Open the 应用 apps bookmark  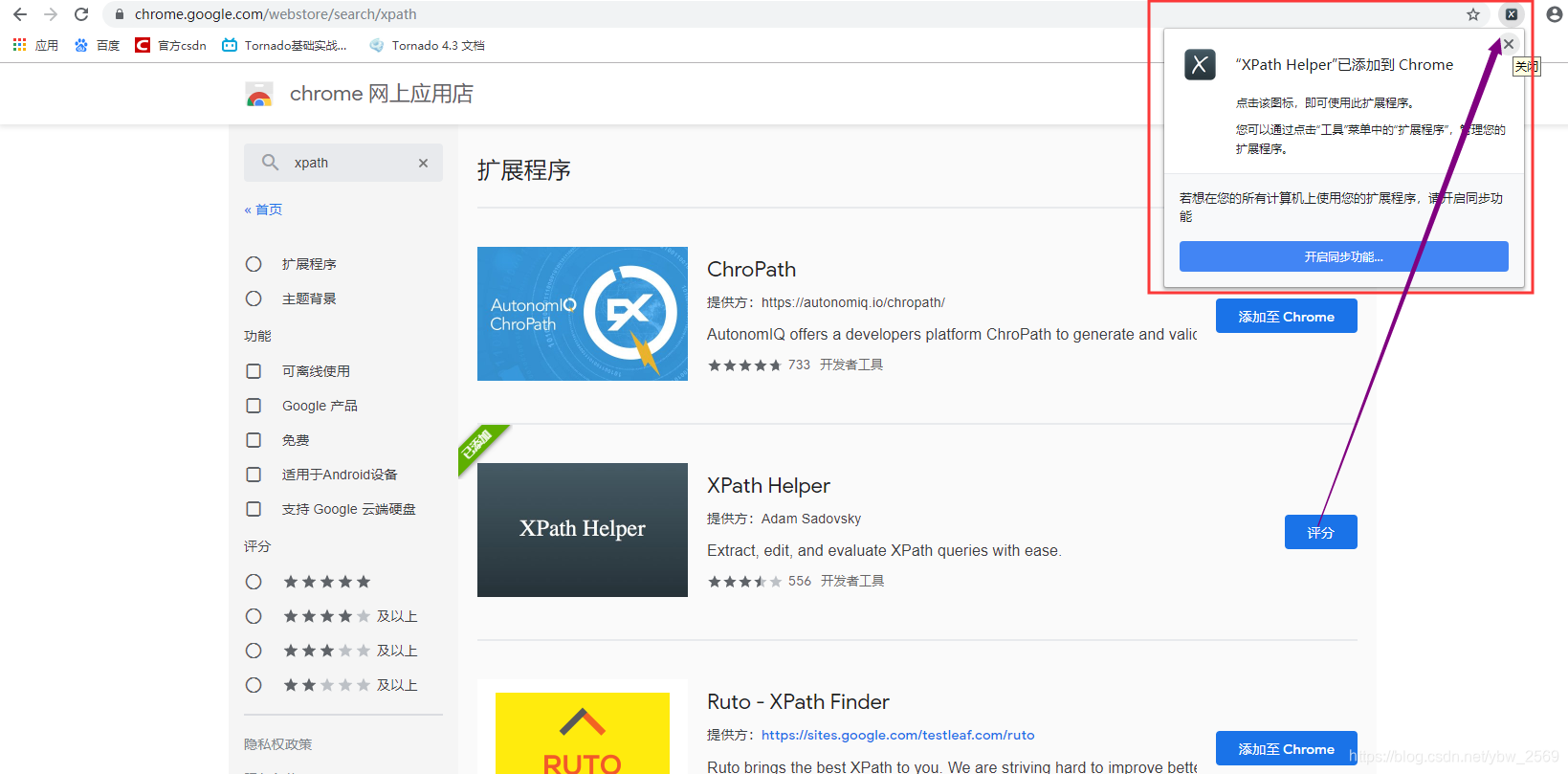click(x=35, y=45)
